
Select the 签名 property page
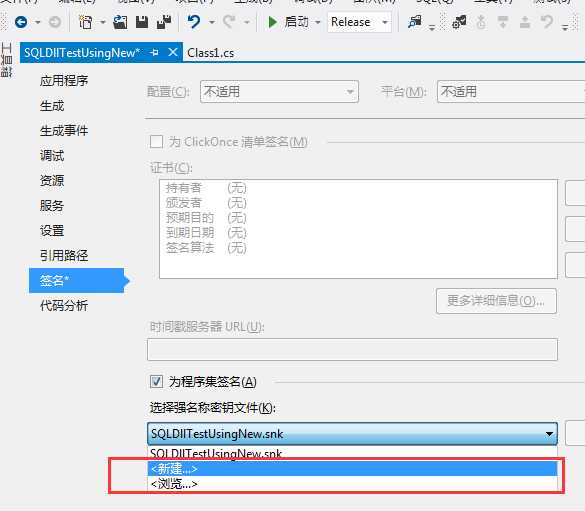76,280
